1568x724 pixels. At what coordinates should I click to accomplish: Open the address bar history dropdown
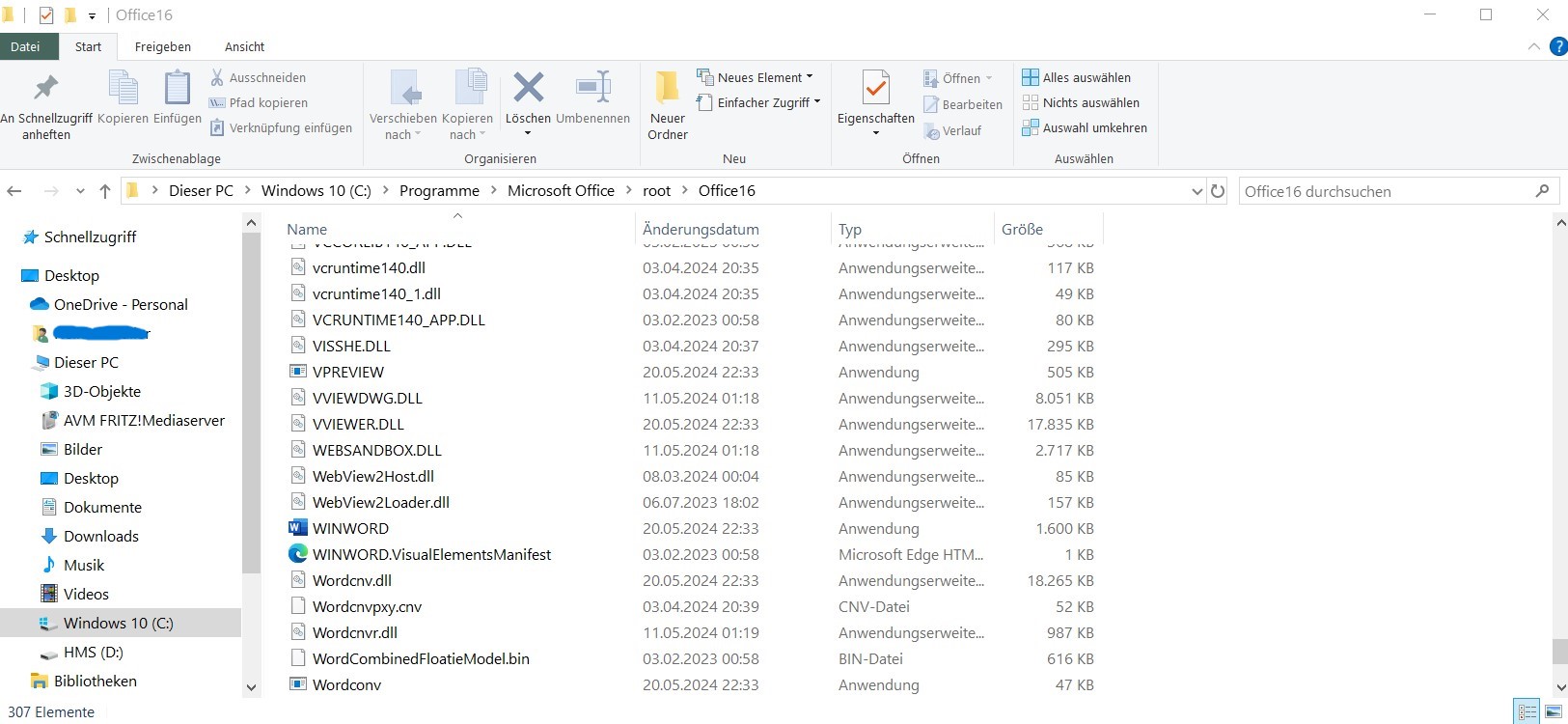coord(1197,191)
